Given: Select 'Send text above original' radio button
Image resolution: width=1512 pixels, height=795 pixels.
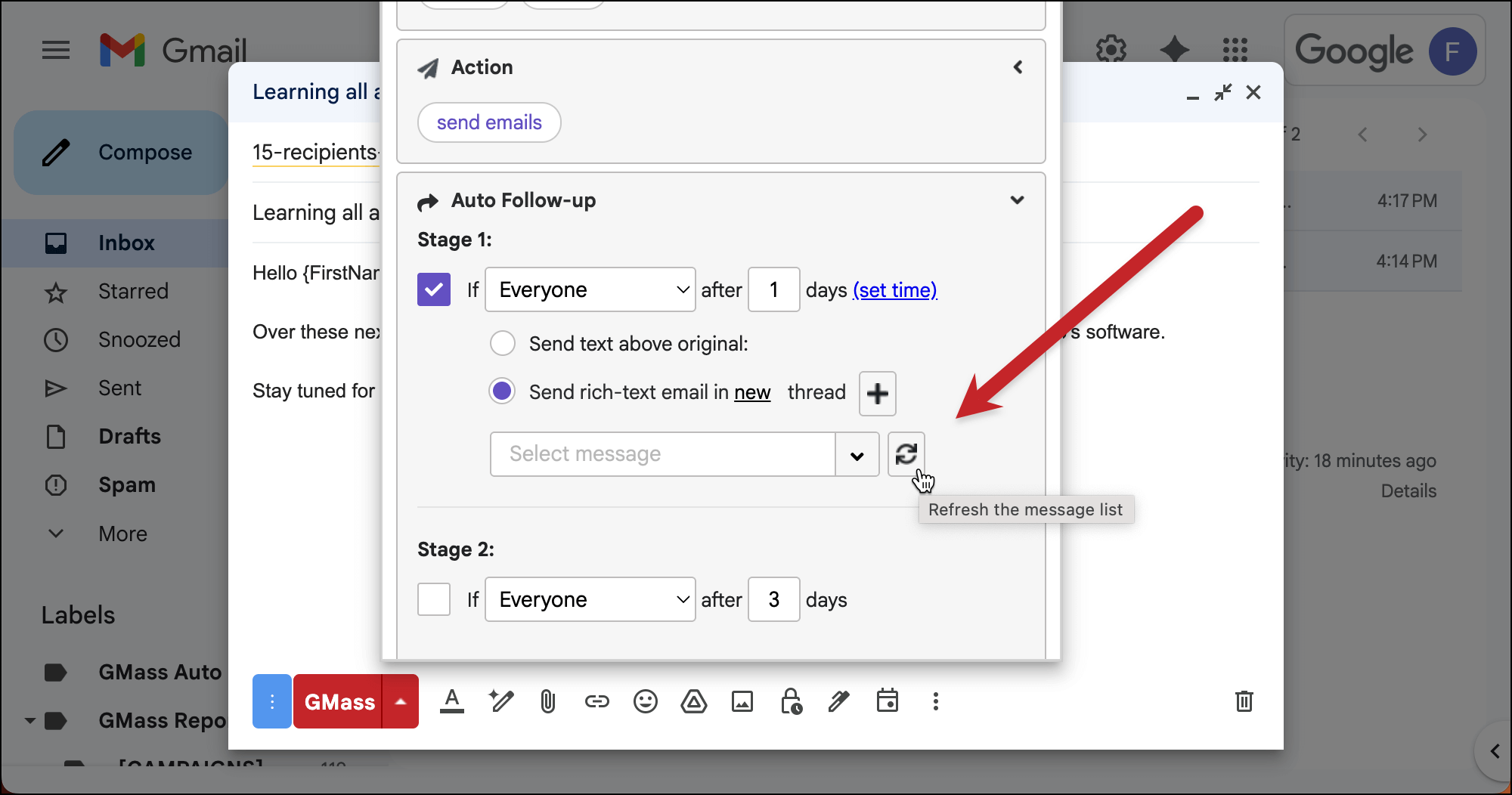Looking at the screenshot, I should pos(503,344).
